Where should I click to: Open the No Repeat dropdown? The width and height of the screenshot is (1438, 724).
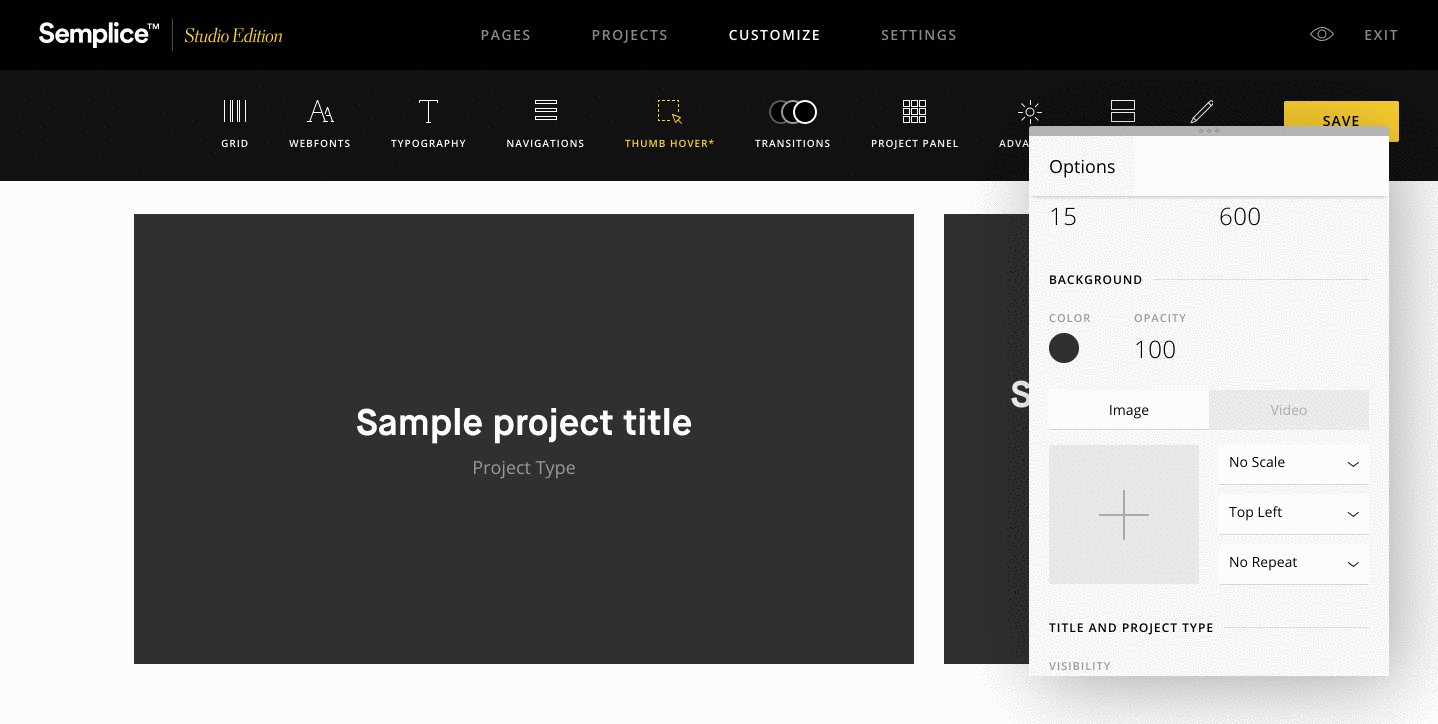pos(1293,563)
